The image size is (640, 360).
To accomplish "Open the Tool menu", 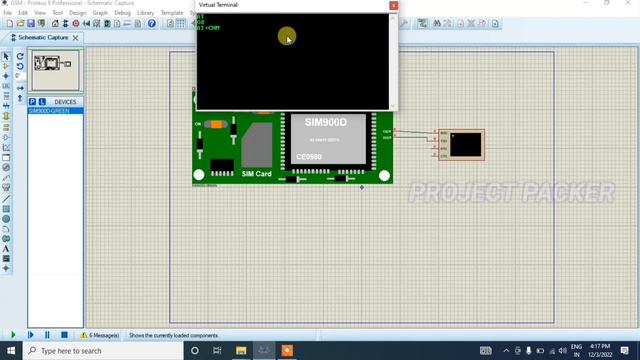I will (x=58, y=13).
